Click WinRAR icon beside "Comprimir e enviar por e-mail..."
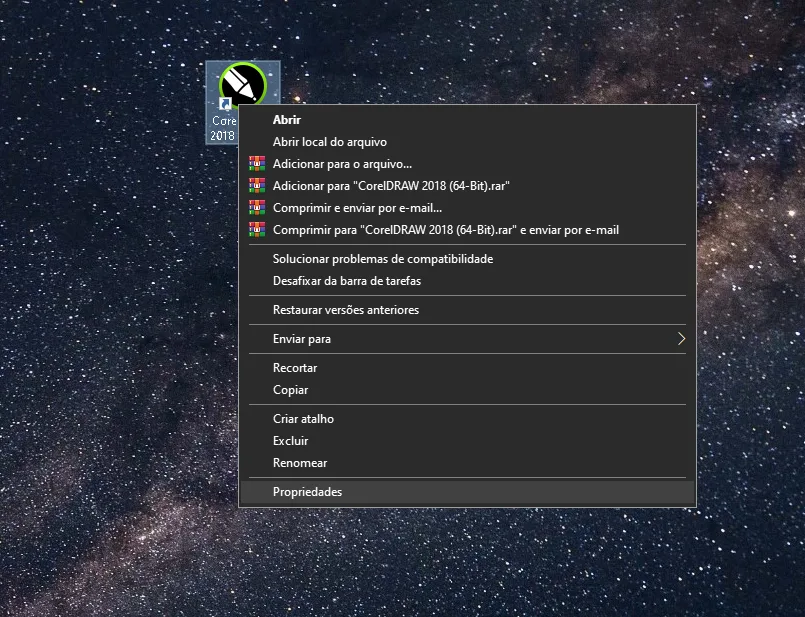 click(x=257, y=208)
